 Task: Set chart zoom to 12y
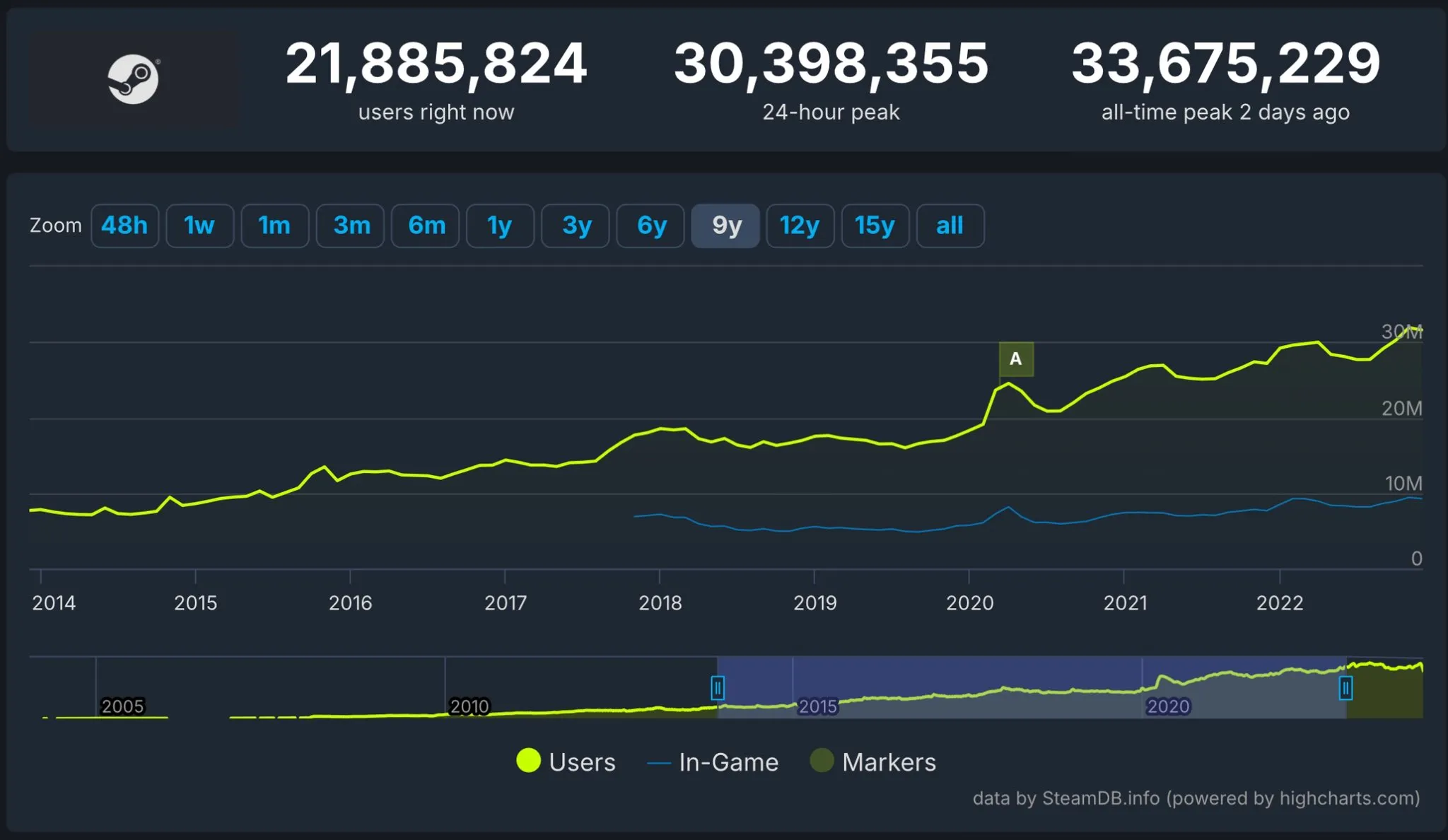click(800, 226)
